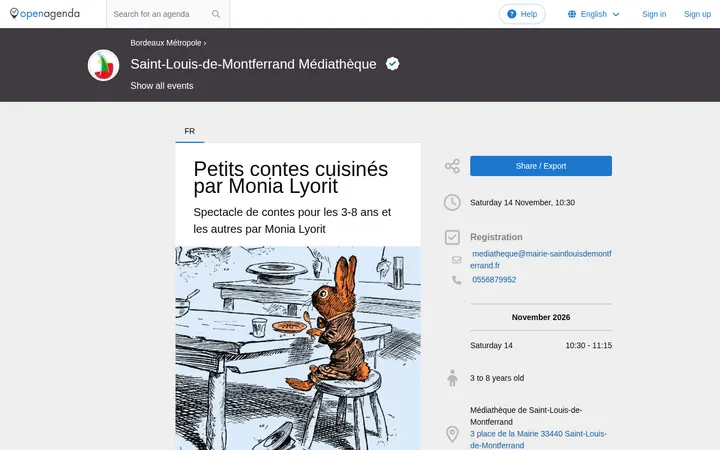Screen dimensions: 720x450
Task: Click the globe language icon
Action: click(572, 14)
